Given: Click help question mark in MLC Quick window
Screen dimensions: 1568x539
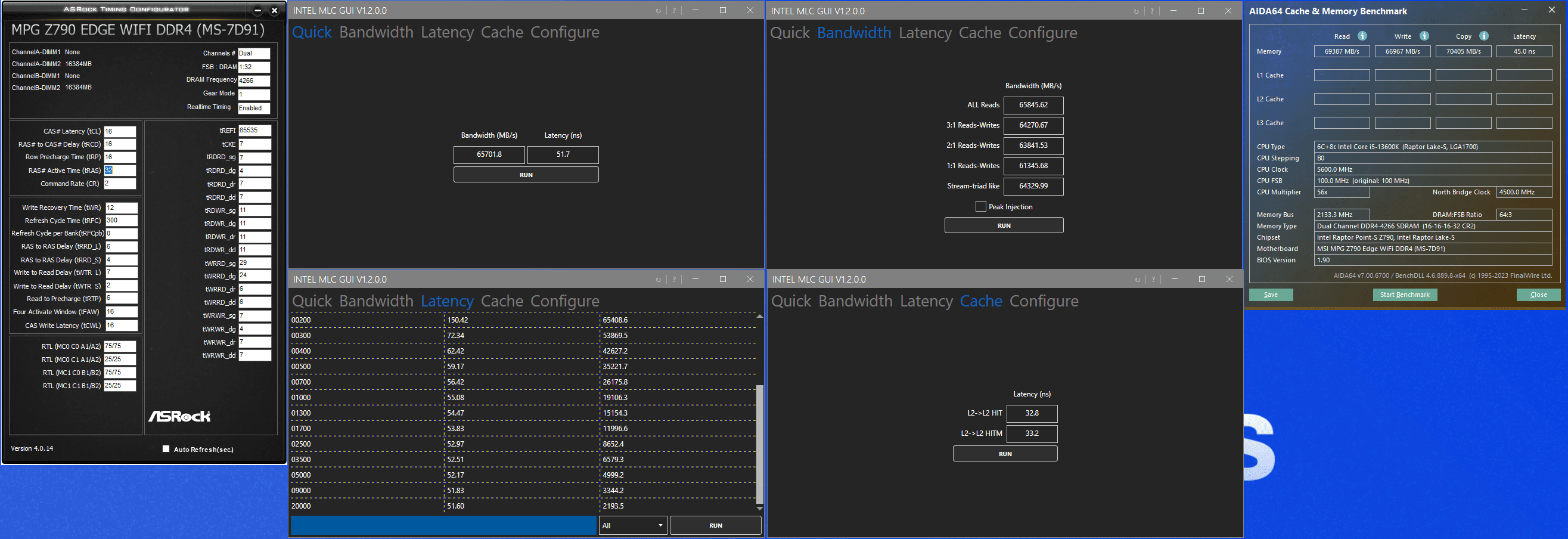Looking at the screenshot, I should click(x=674, y=11).
